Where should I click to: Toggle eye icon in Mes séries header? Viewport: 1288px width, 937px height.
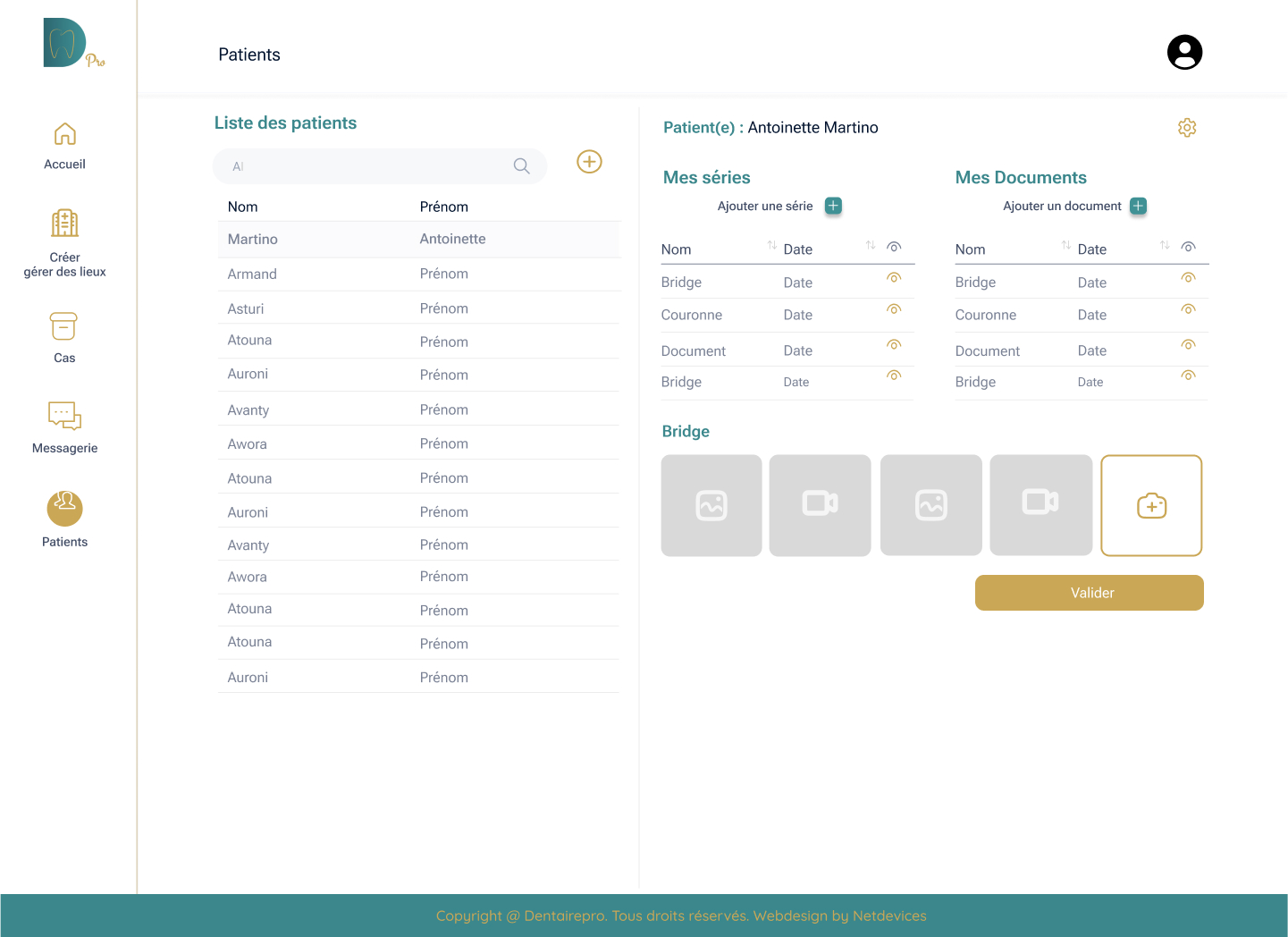[x=894, y=247]
